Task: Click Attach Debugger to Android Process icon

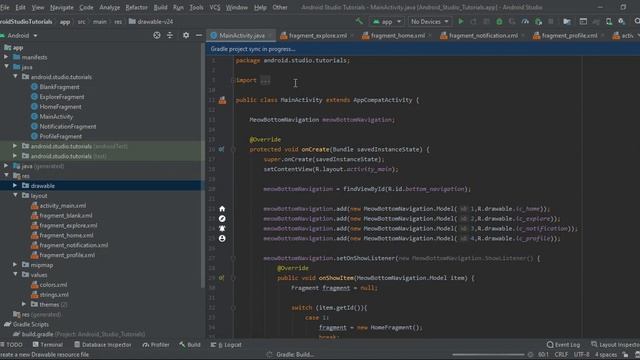Action: pyautogui.click(x=539, y=21)
